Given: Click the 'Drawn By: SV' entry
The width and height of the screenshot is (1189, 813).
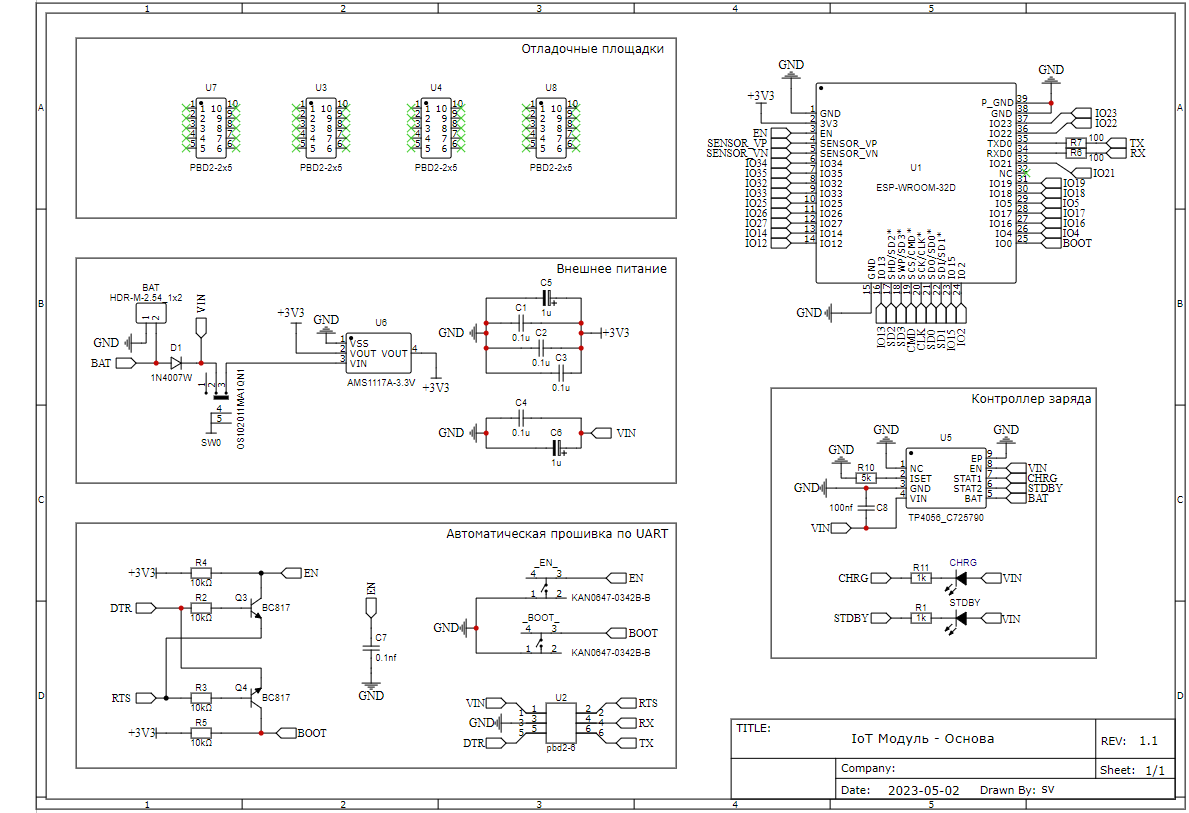Looking at the screenshot, I should 1017,790.
